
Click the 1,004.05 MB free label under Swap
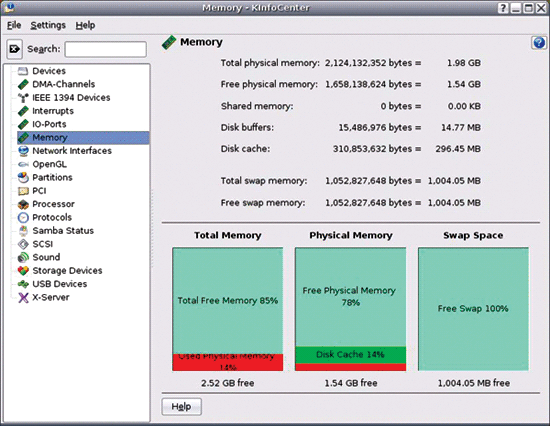(474, 383)
